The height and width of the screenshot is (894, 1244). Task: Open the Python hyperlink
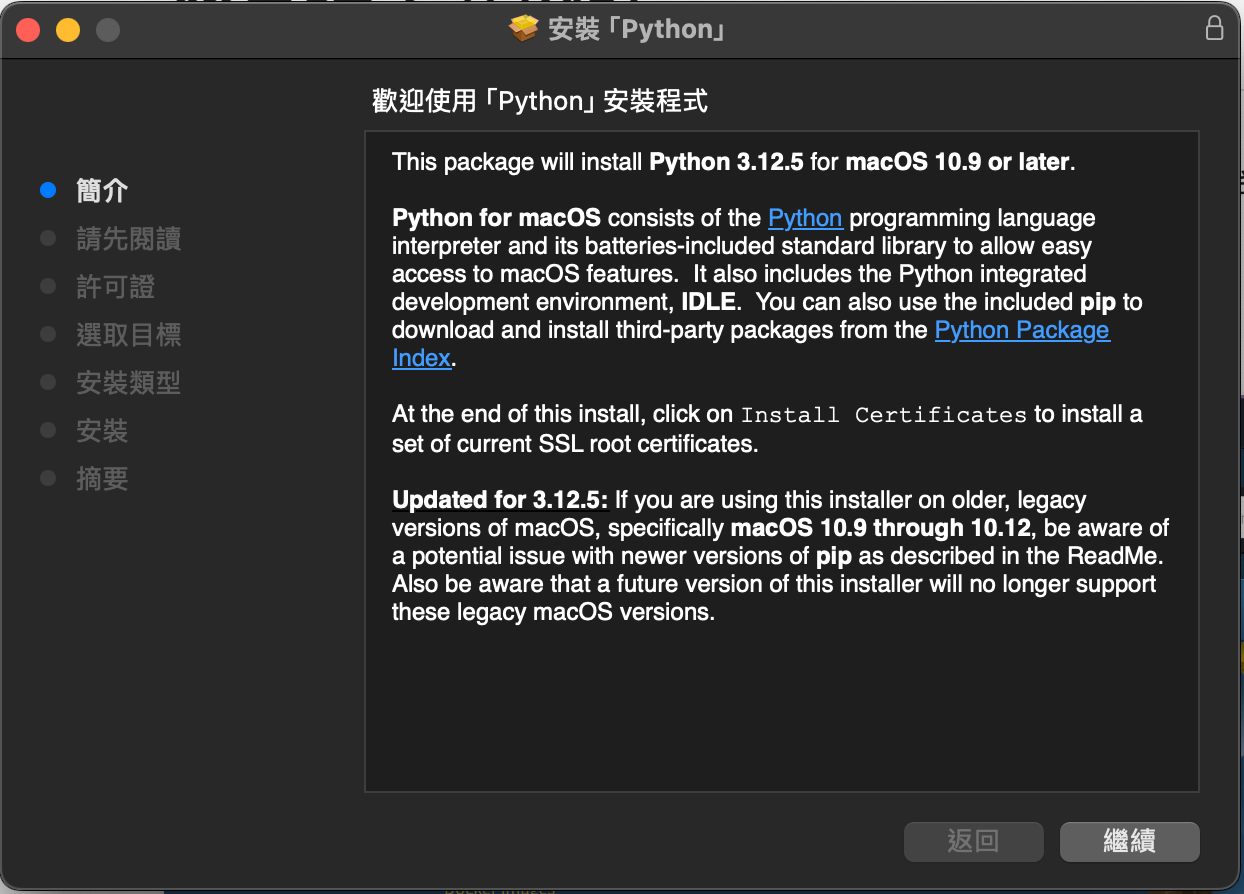click(x=805, y=218)
